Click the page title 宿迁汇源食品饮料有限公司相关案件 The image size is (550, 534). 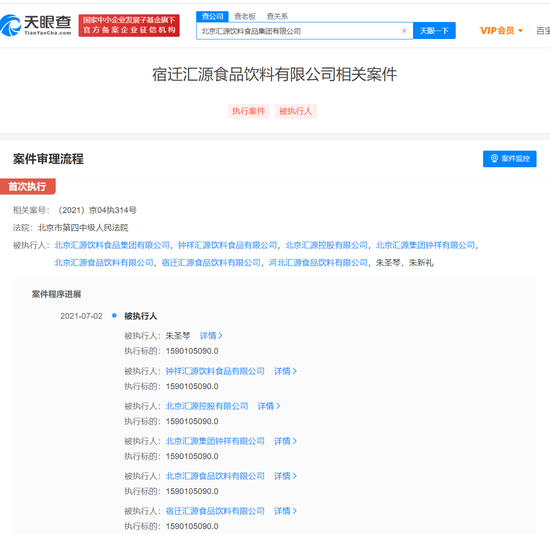(275, 74)
